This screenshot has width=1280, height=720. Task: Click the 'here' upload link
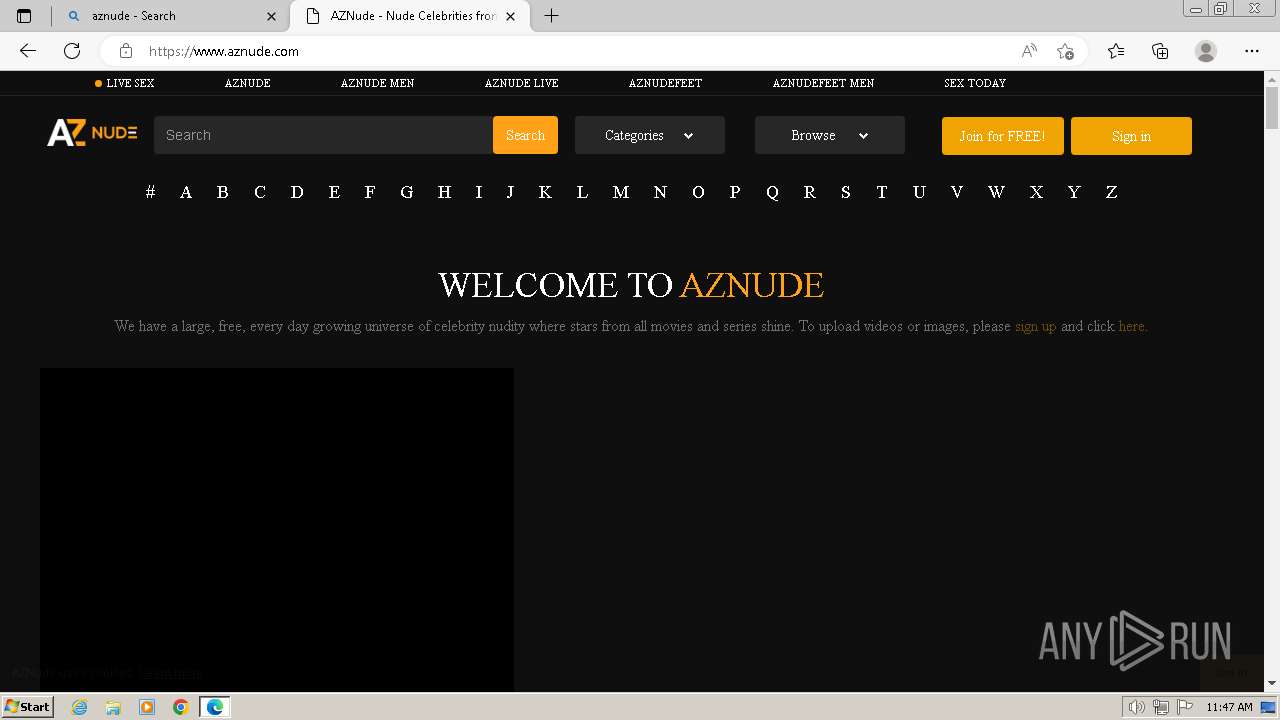[x=1131, y=326]
